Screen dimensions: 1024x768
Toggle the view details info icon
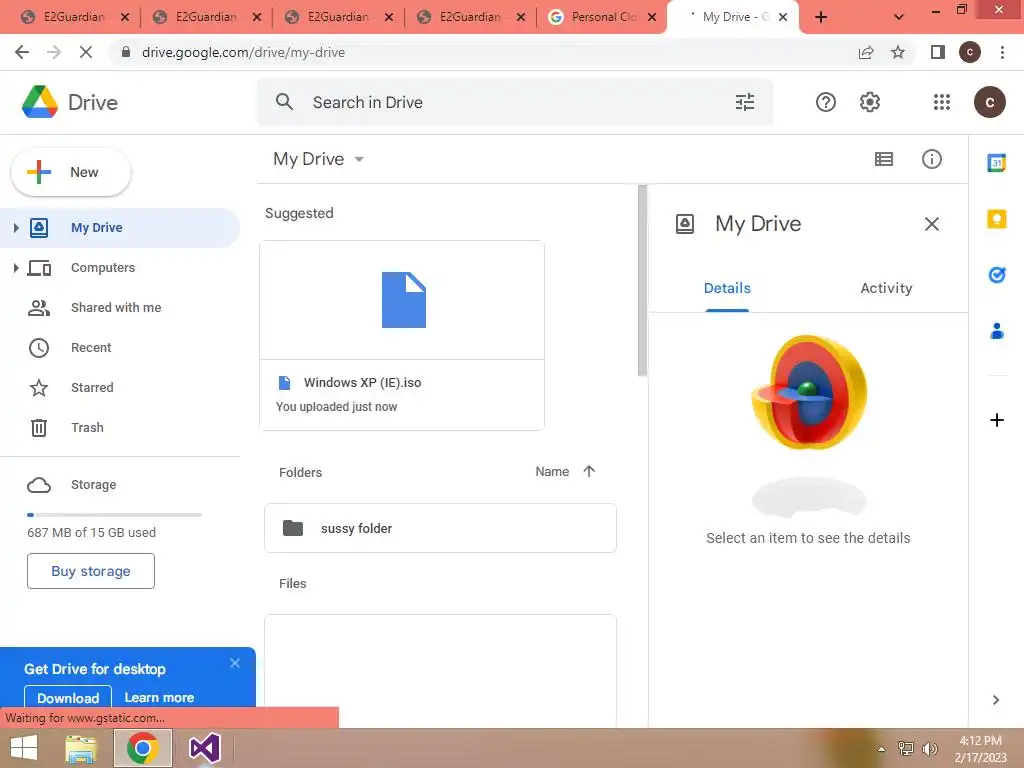[x=931, y=159]
